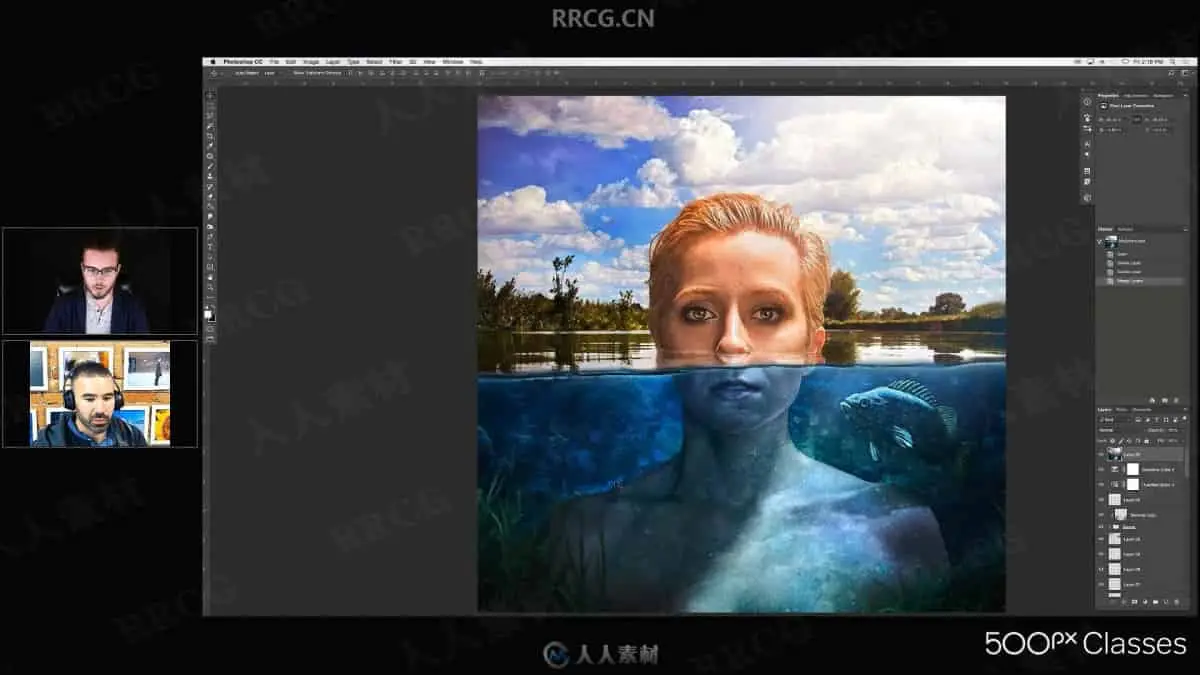Viewport: 1200px width, 675px height.
Task: Toggle the Auto-Select checkbox in options bar
Action: click(231, 72)
